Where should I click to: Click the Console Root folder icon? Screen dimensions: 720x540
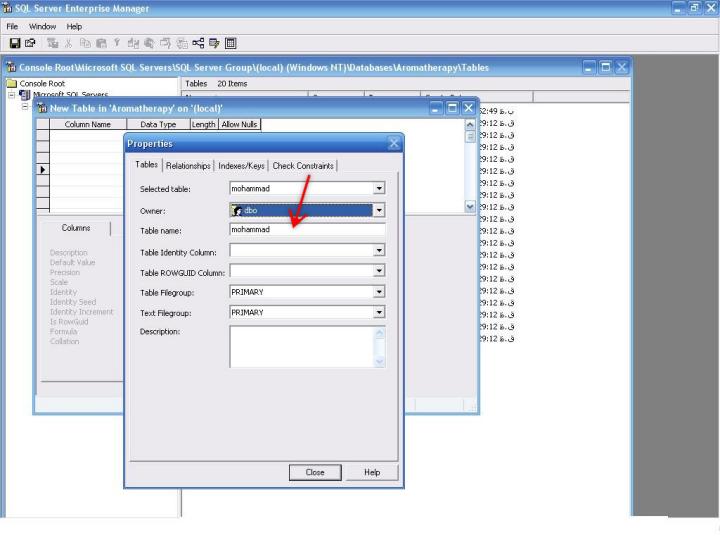pyautogui.click(x=12, y=84)
